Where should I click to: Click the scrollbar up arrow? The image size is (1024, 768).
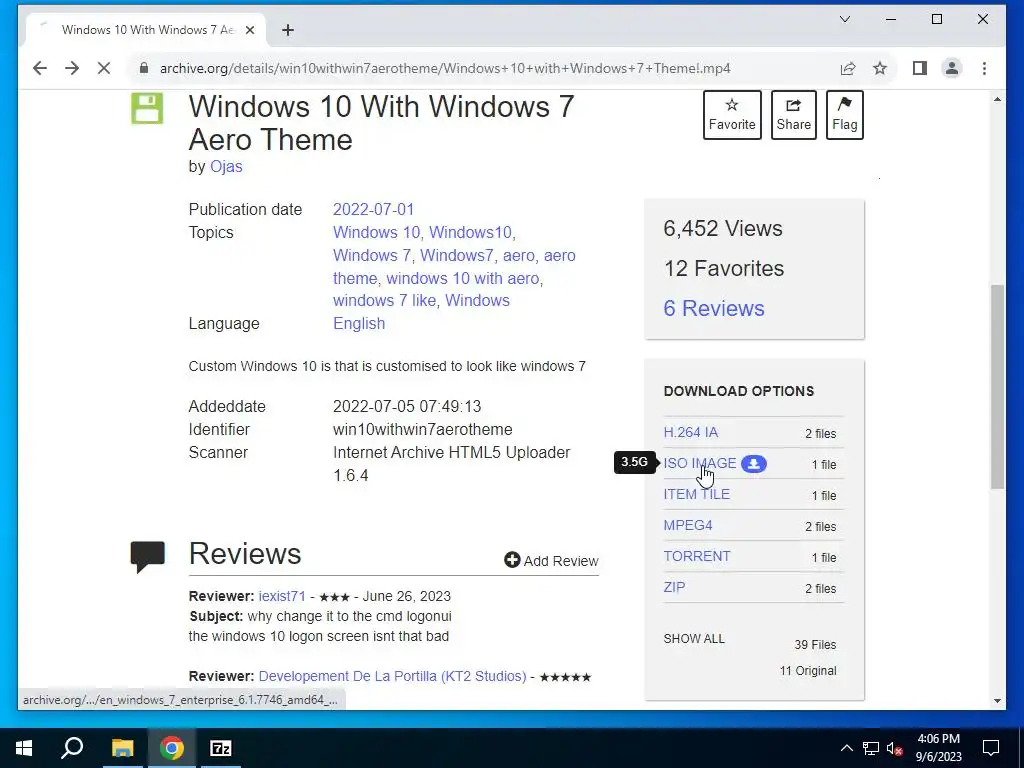point(997,99)
